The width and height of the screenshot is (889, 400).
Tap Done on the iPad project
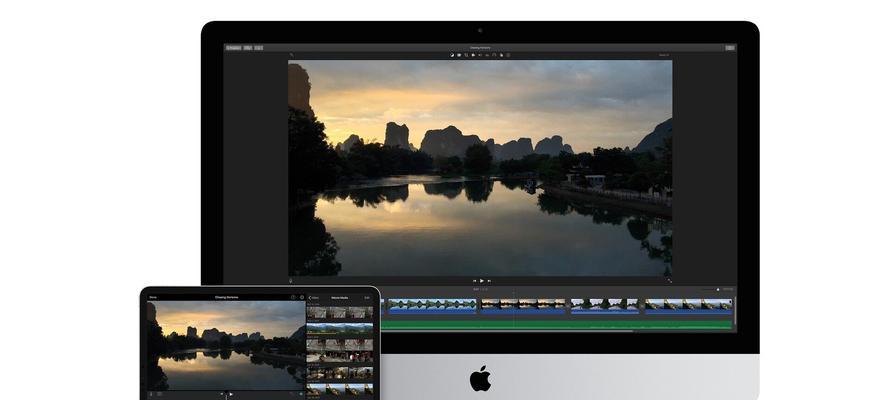[153, 297]
